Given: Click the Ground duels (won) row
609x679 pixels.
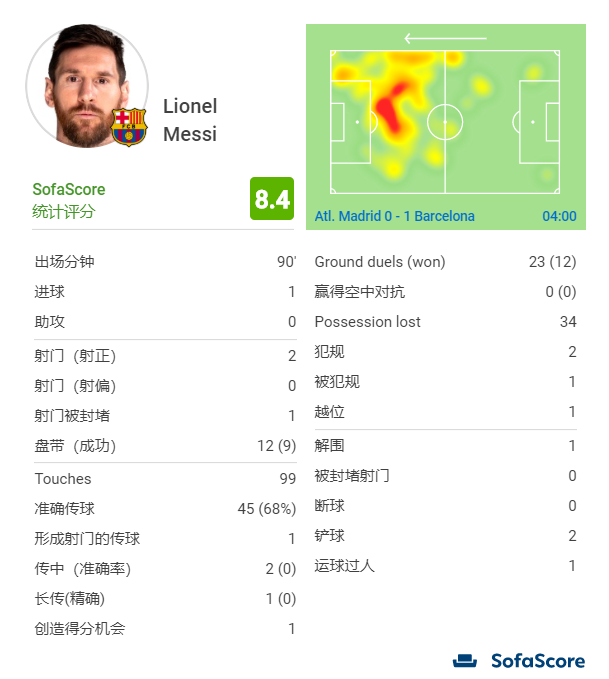Looking at the screenshot, I should click(445, 262).
